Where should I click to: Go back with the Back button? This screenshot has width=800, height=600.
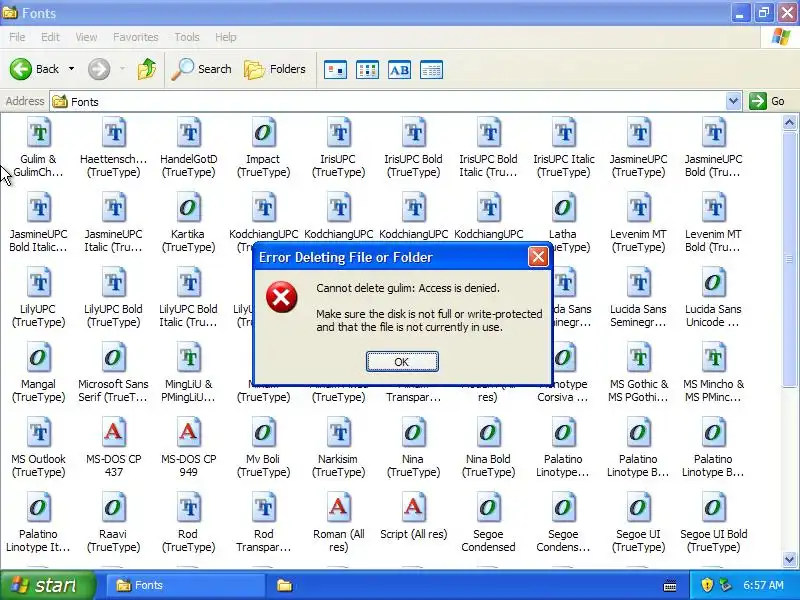34,69
